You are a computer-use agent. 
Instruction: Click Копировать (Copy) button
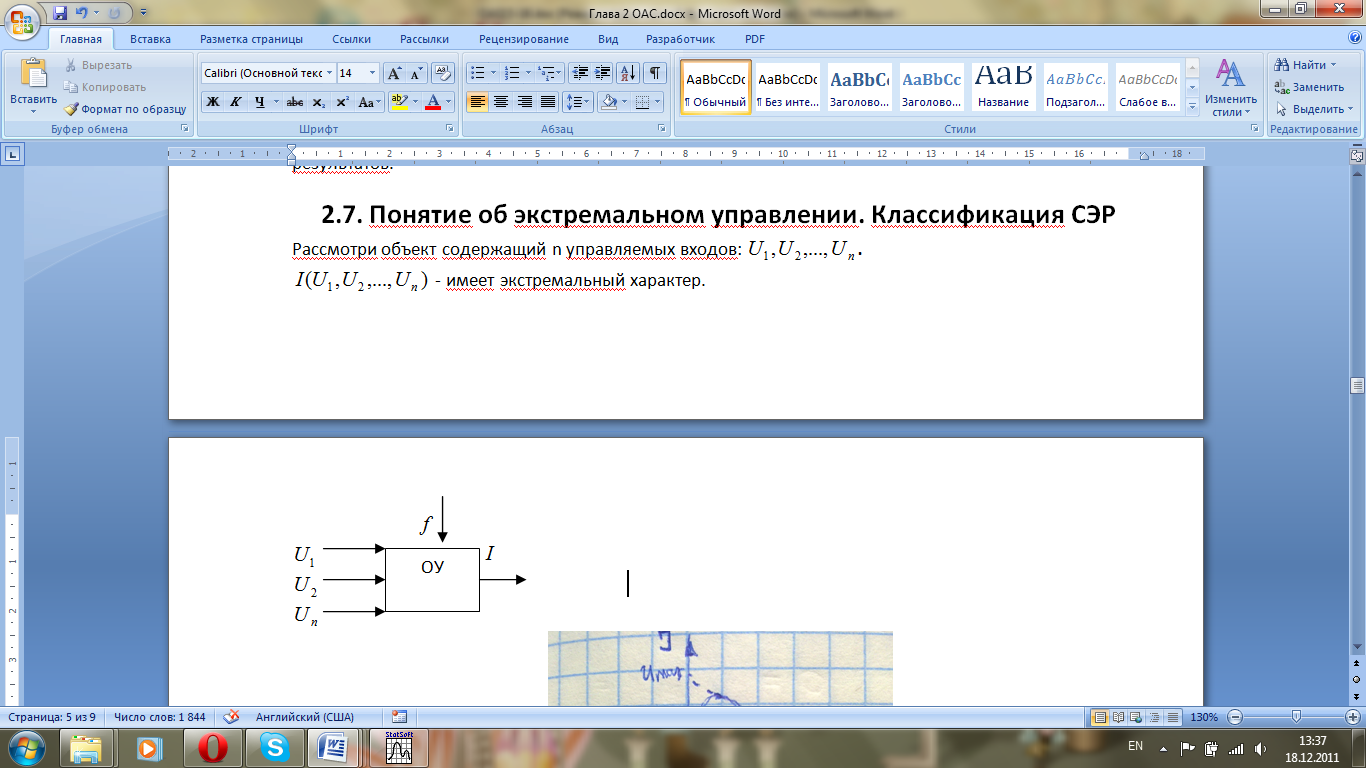104,87
